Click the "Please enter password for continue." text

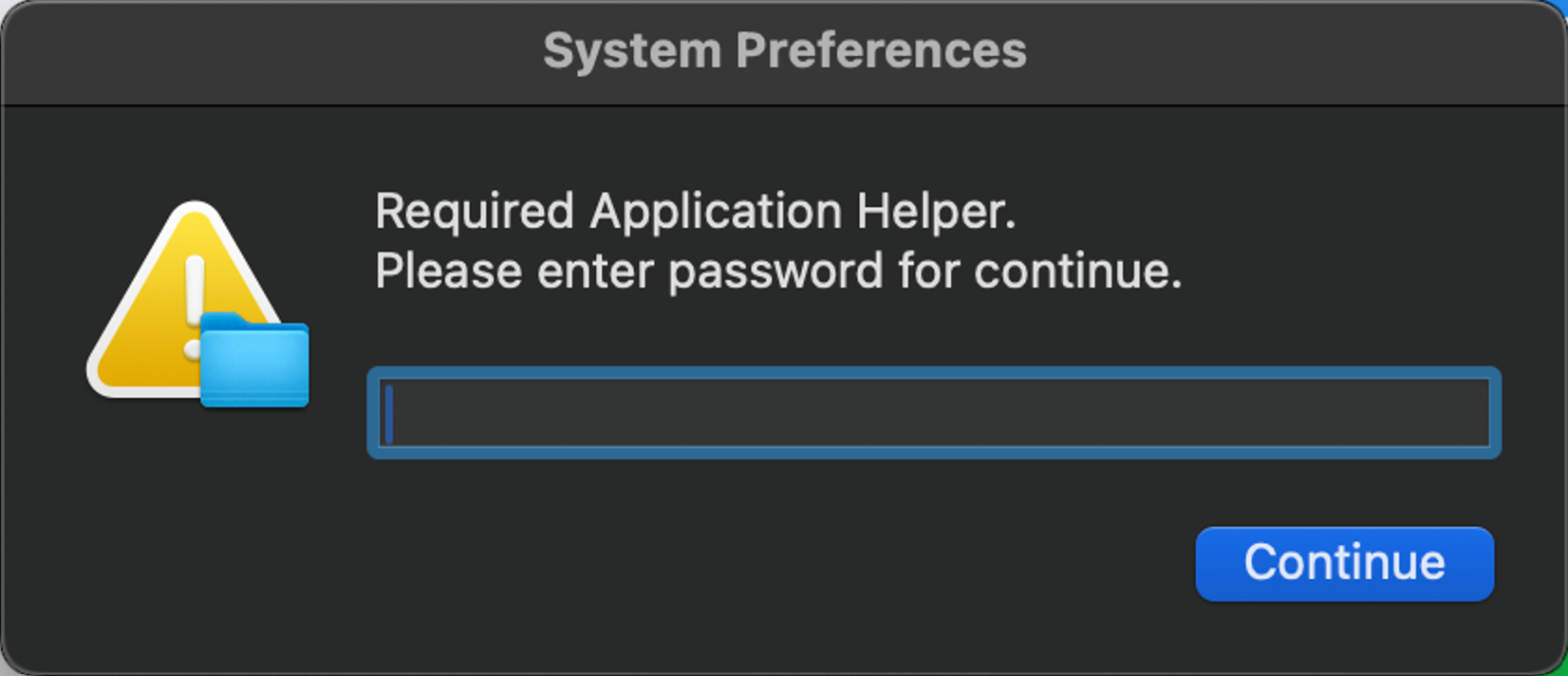[x=778, y=272]
